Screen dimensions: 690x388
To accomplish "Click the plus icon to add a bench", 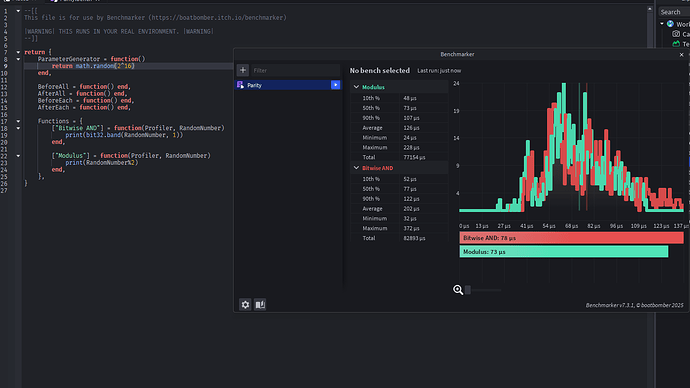I will (x=242, y=70).
